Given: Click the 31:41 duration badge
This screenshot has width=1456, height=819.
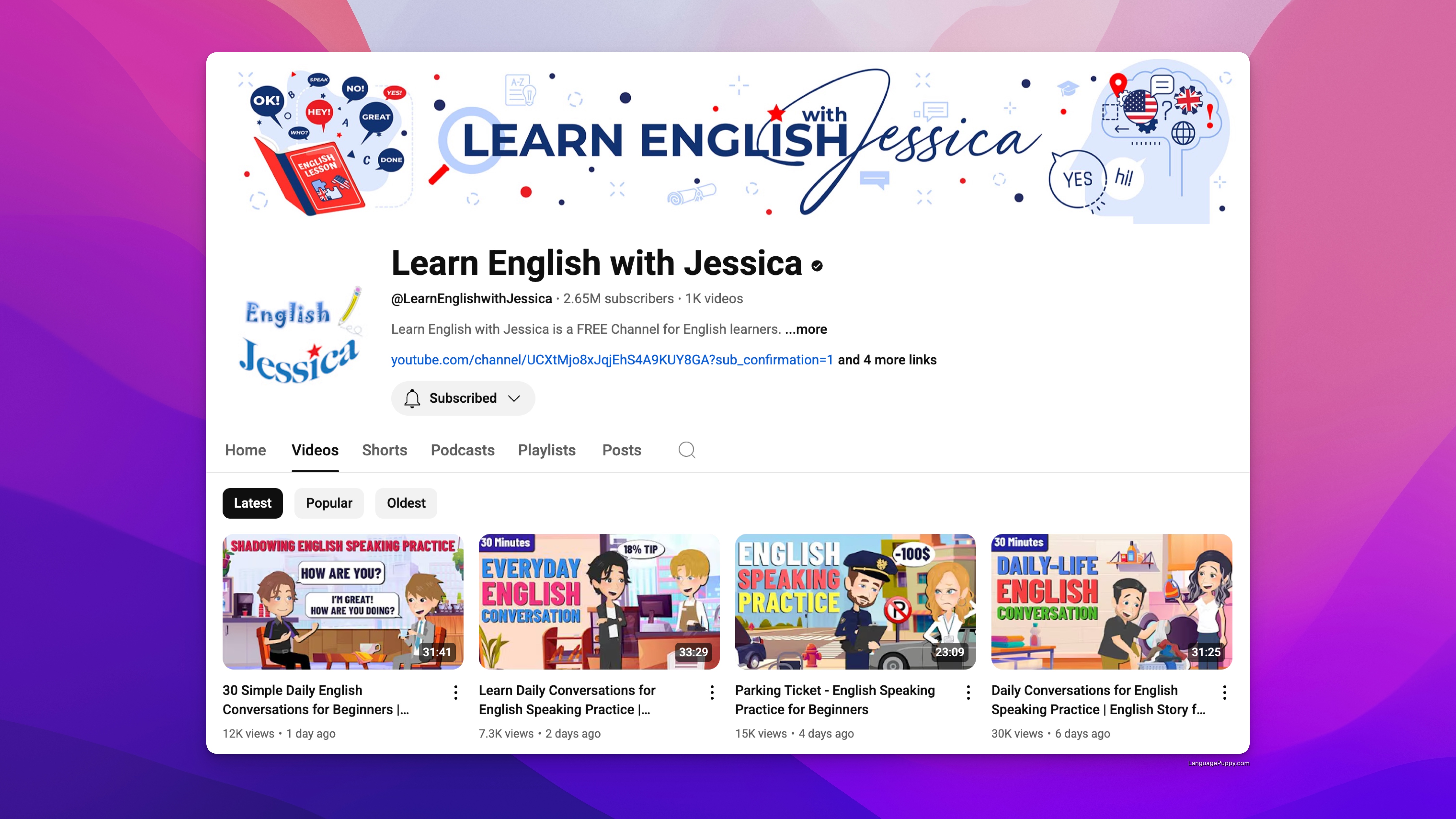Looking at the screenshot, I should tap(437, 652).
